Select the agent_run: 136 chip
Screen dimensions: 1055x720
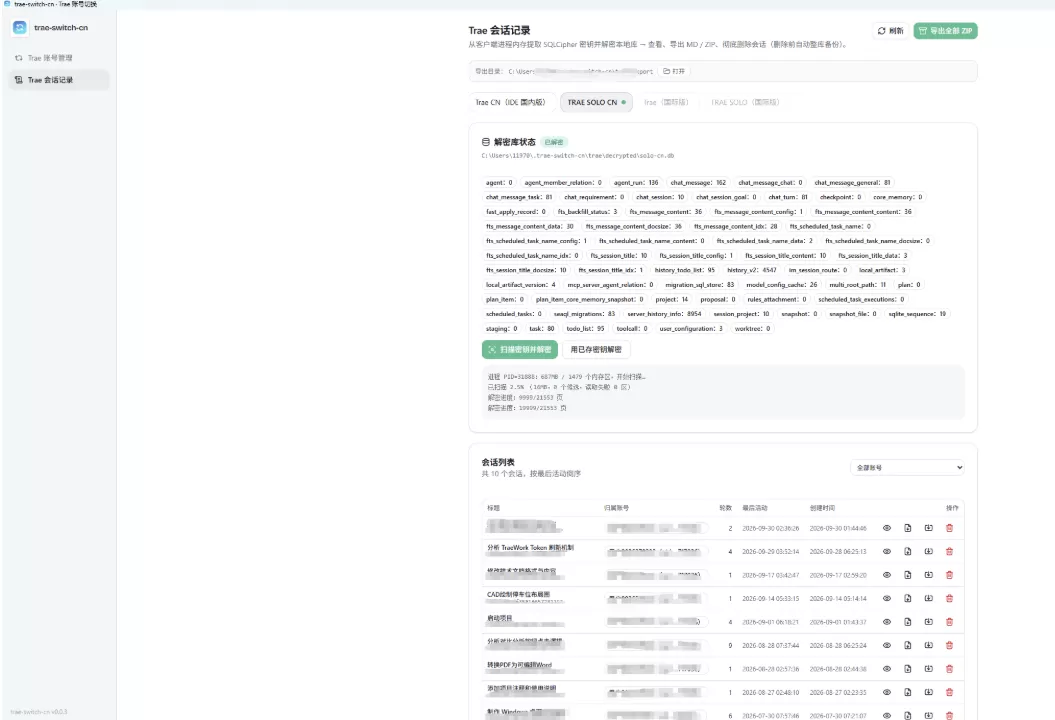point(636,182)
